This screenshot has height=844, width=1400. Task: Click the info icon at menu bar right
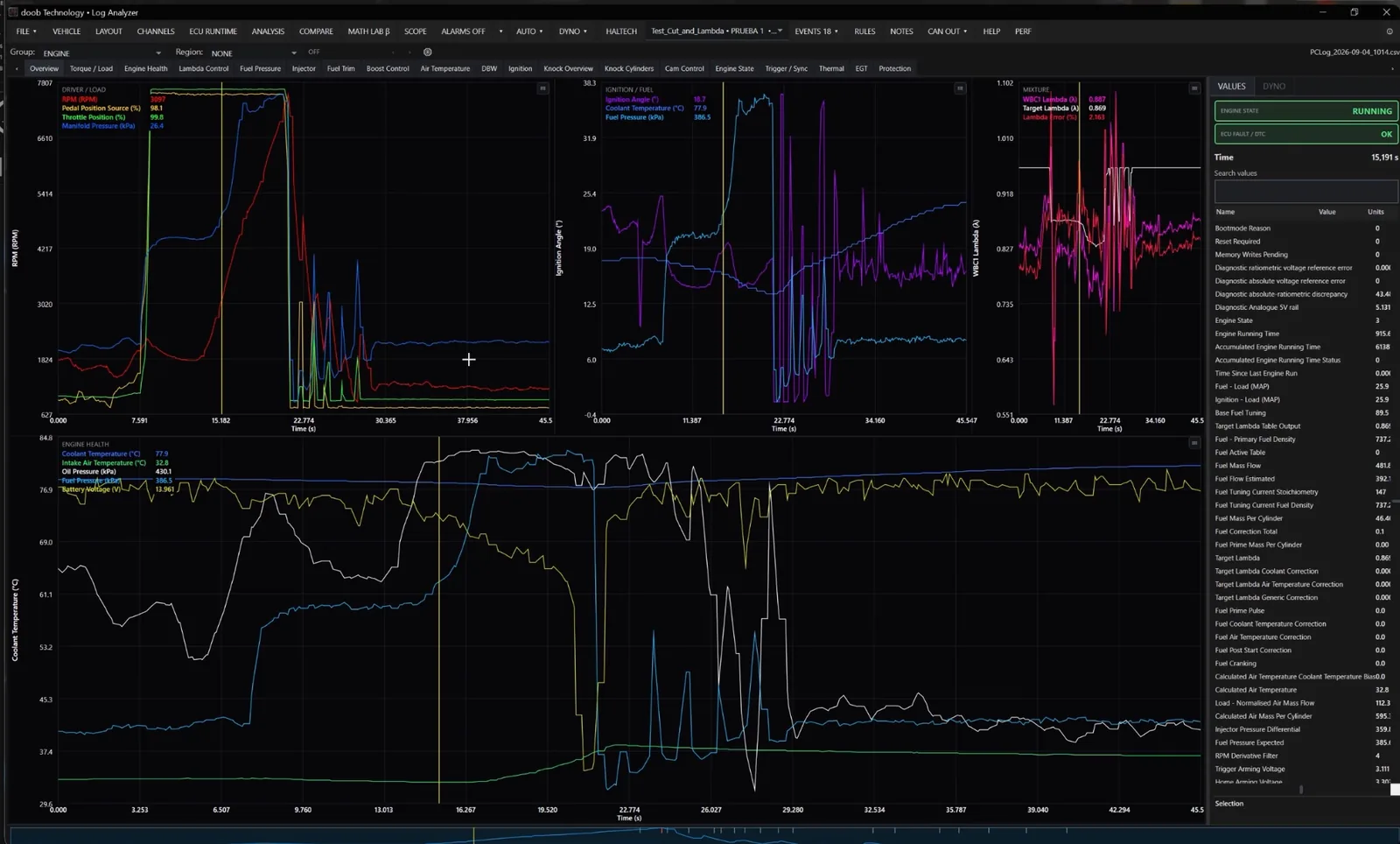tap(1389, 32)
